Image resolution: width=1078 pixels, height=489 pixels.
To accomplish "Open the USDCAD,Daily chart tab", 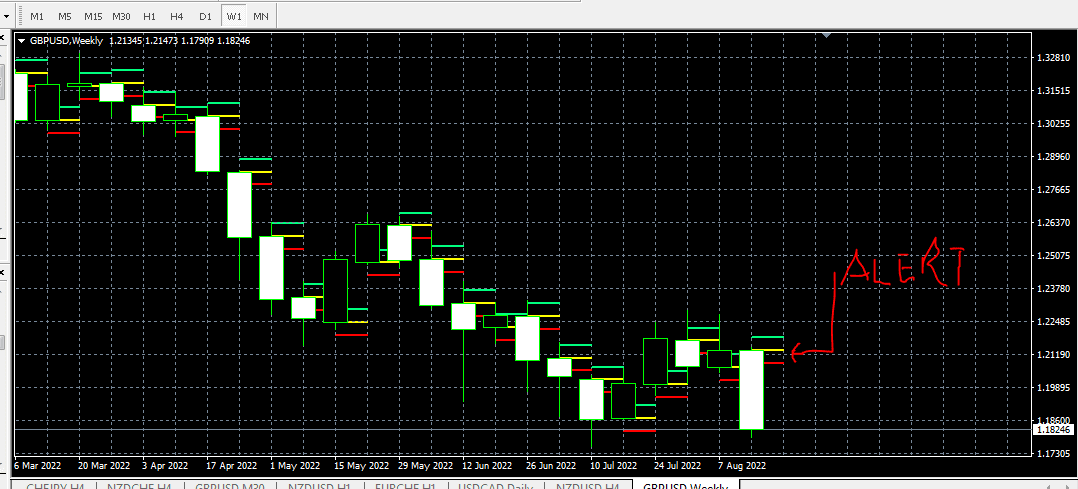I will (494, 486).
